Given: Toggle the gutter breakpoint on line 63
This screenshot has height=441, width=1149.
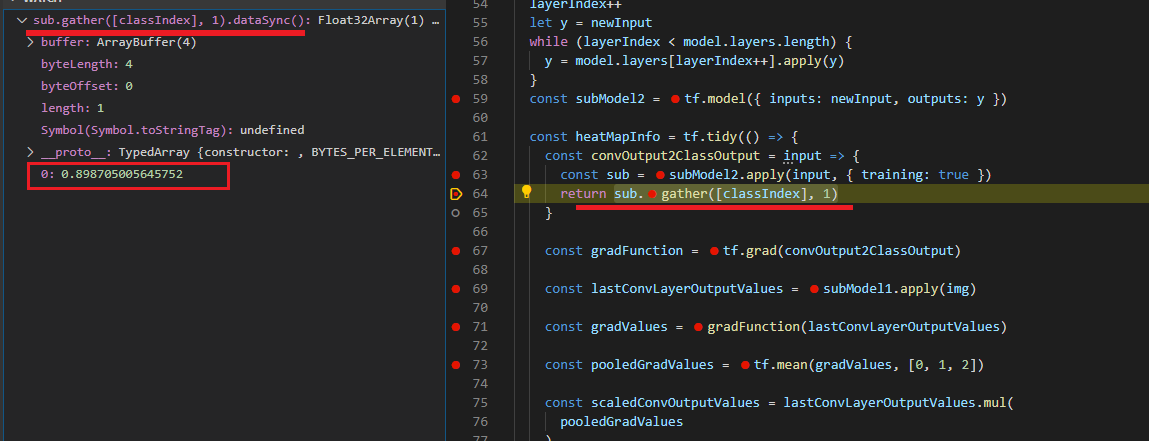Looking at the screenshot, I should (x=456, y=174).
